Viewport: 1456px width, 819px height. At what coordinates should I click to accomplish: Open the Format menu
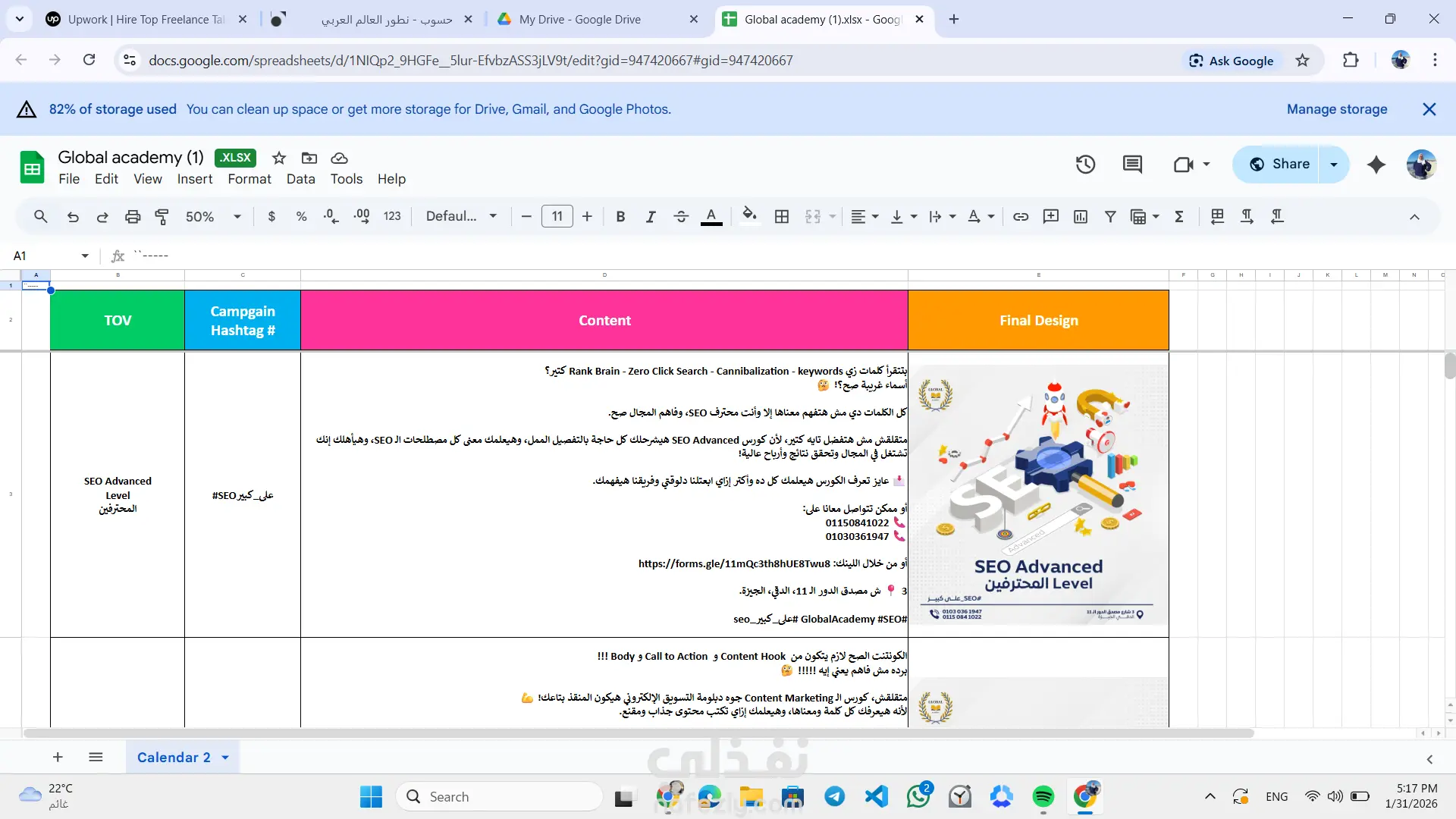click(249, 179)
